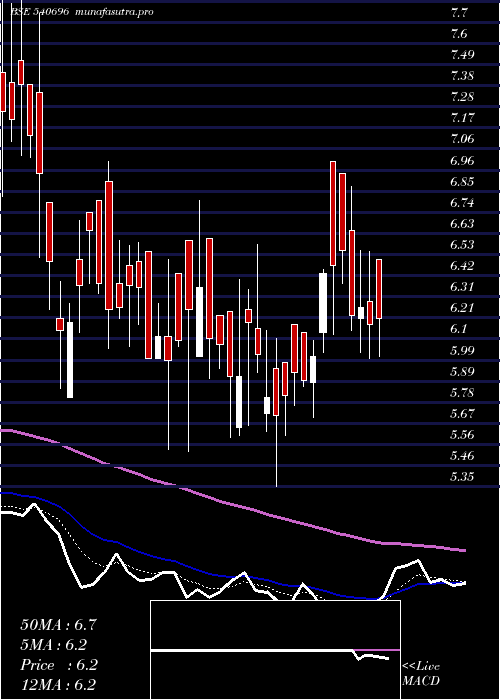Click the 6.74 price axis label

[x=462, y=202]
